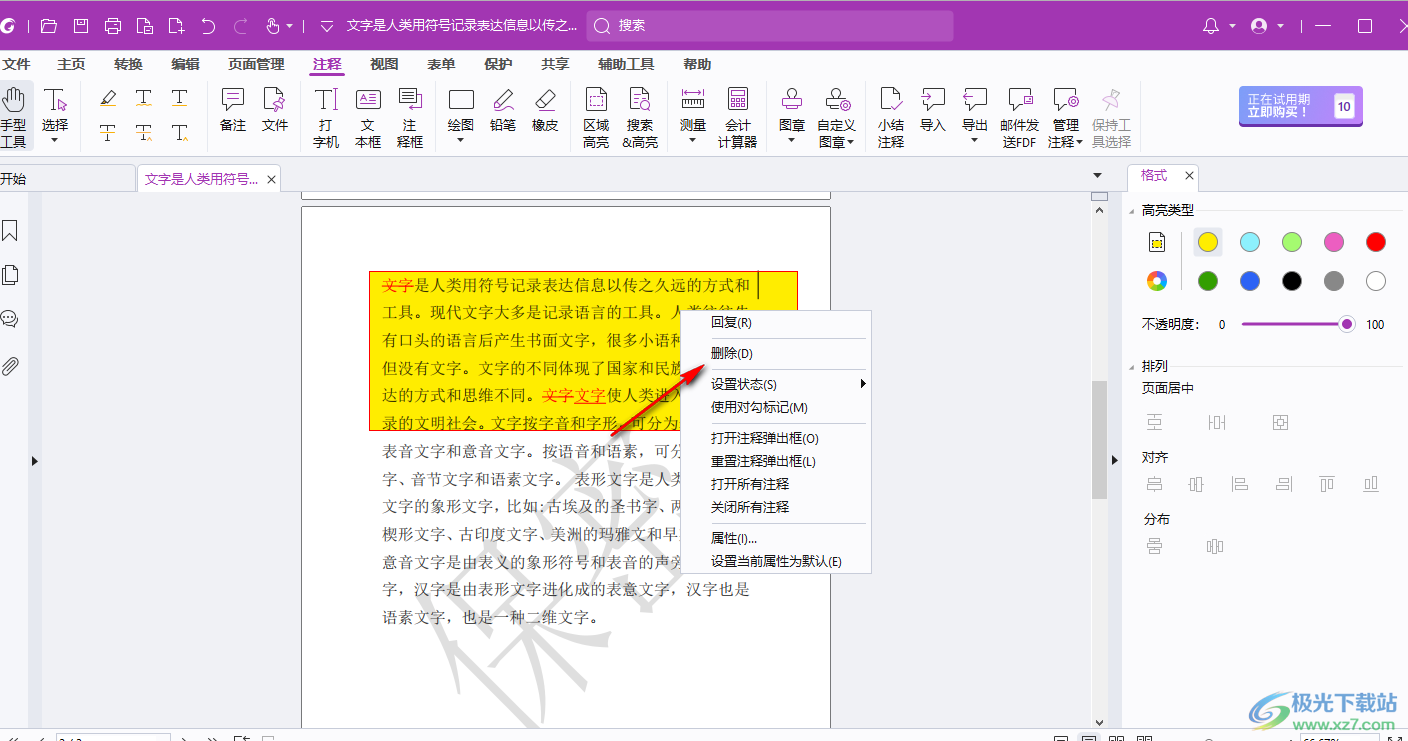Expand the Select (选择) tool dropdown
This screenshot has width=1408, height=741.
coord(55,141)
